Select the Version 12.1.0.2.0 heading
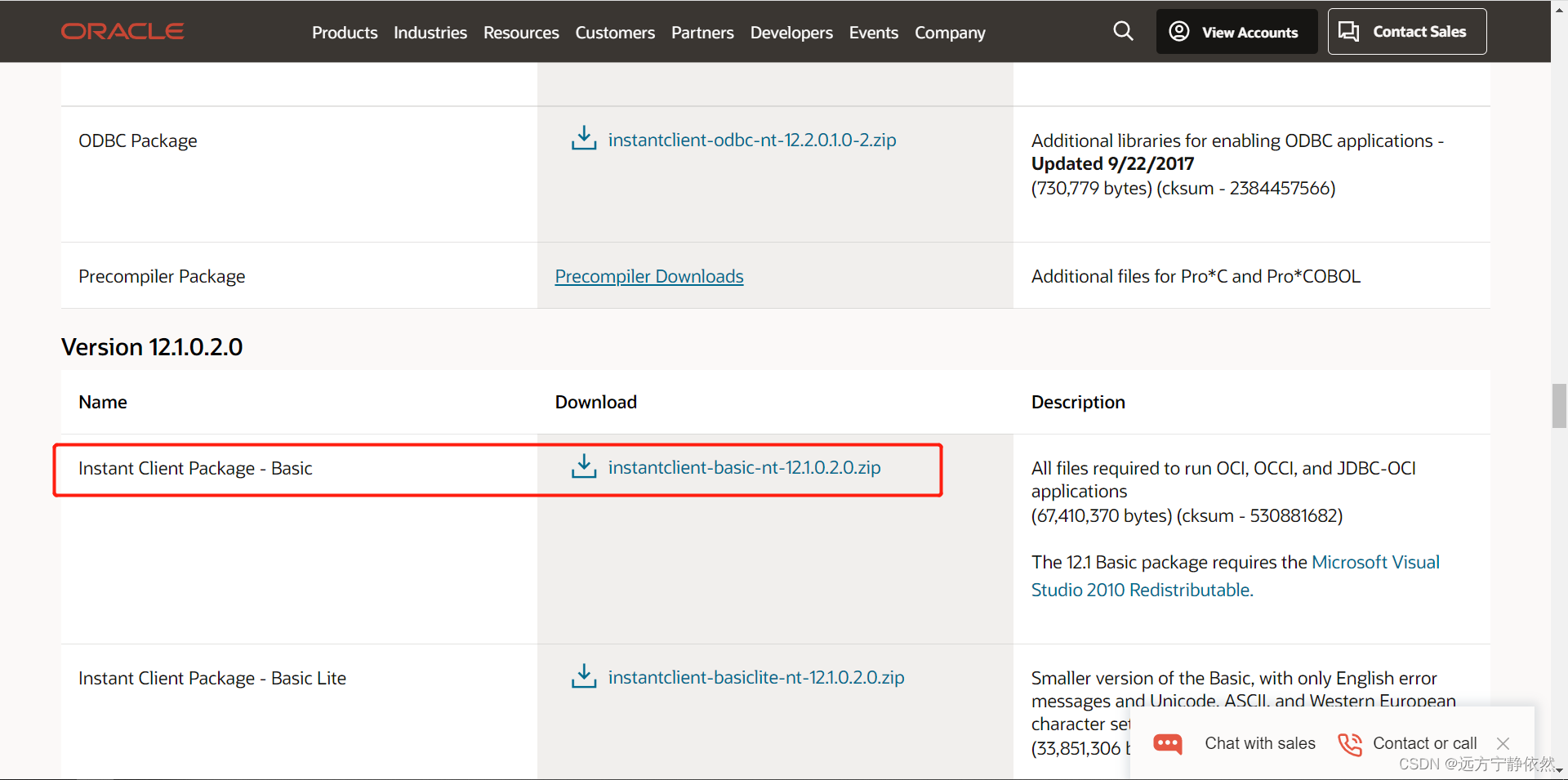The height and width of the screenshot is (780, 1568). click(x=152, y=347)
